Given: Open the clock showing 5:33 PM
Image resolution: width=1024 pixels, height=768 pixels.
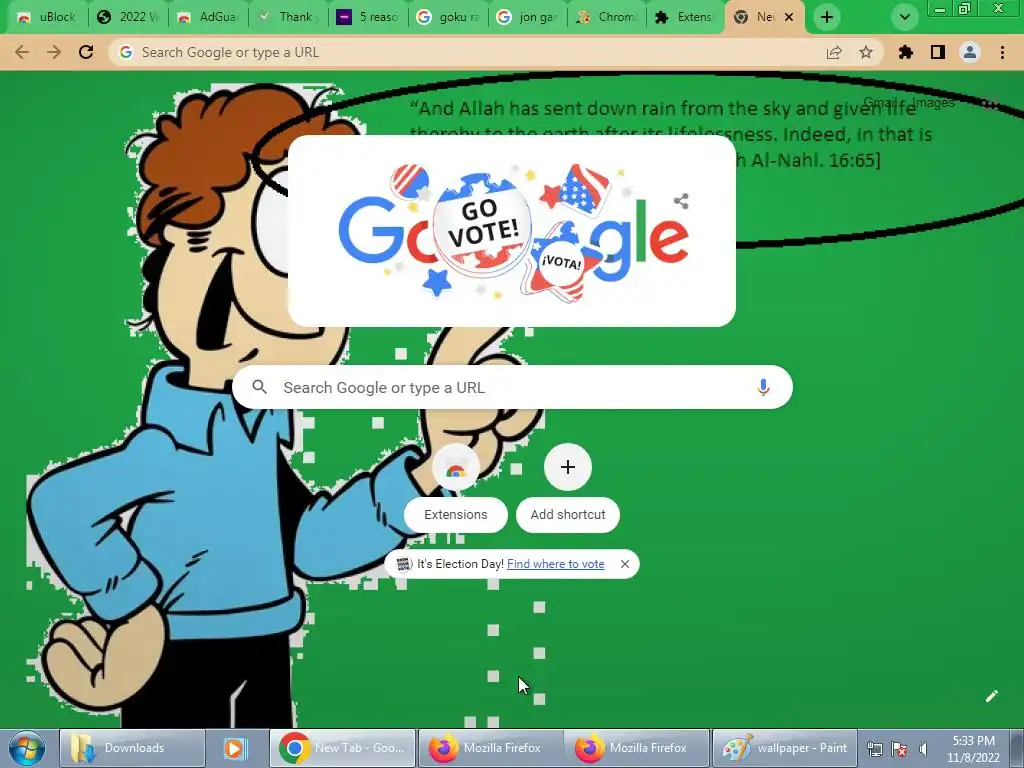Looking at the screenshot, I should (x=974, y=749).
